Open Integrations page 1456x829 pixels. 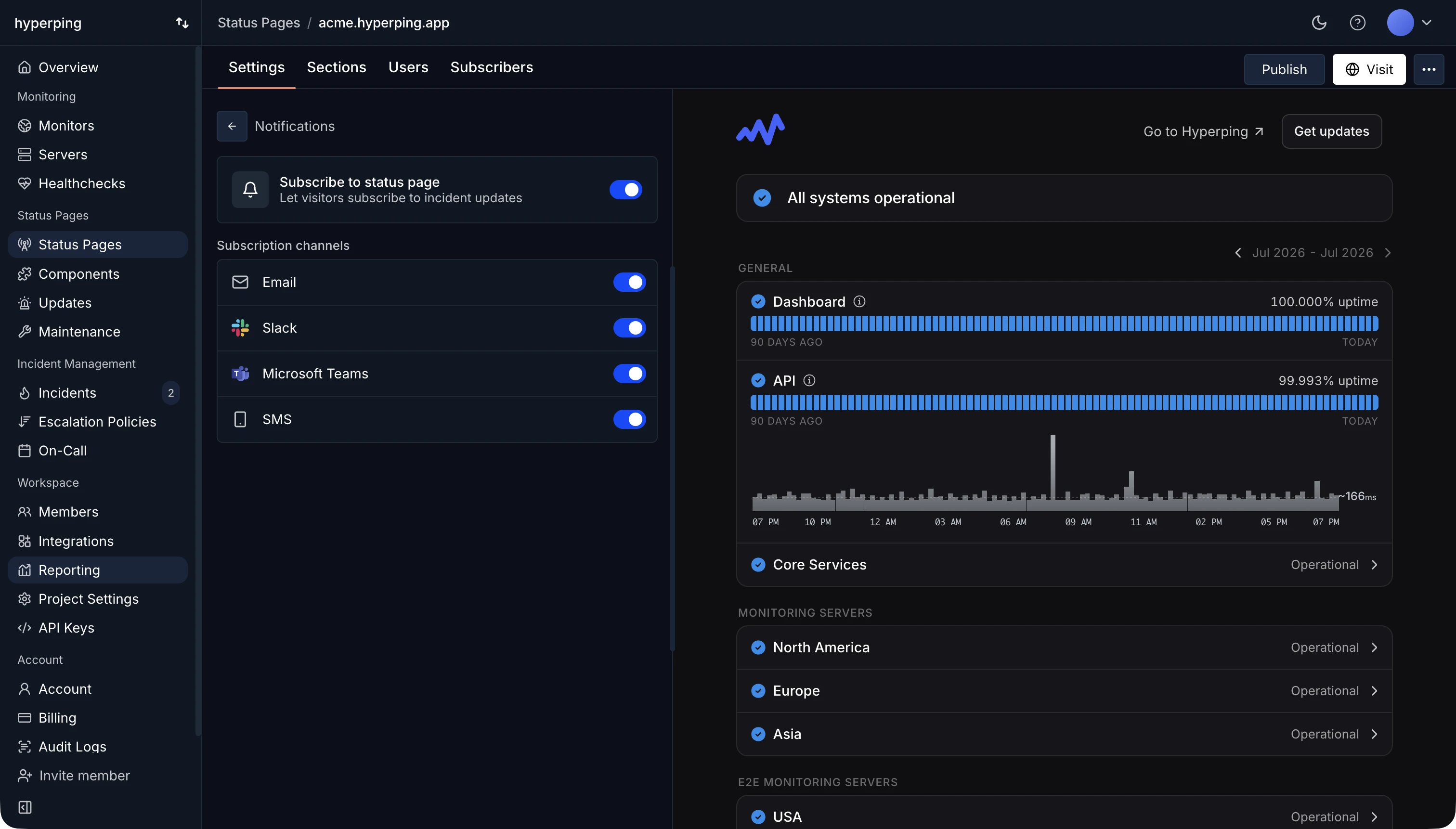coord(97,541)
